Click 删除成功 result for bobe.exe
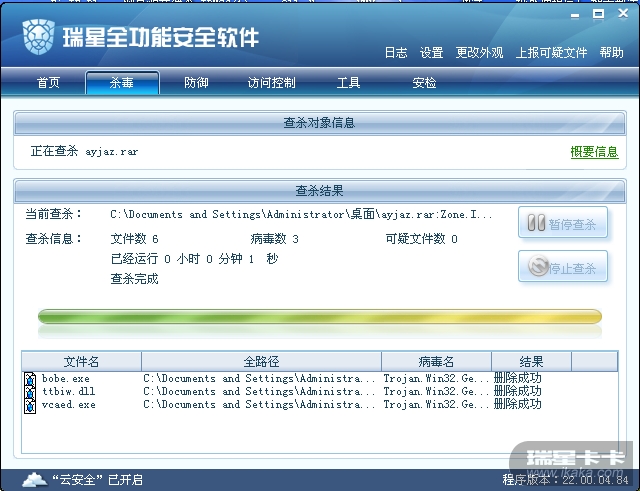This screenshot has width=640, height=491. 518,378
